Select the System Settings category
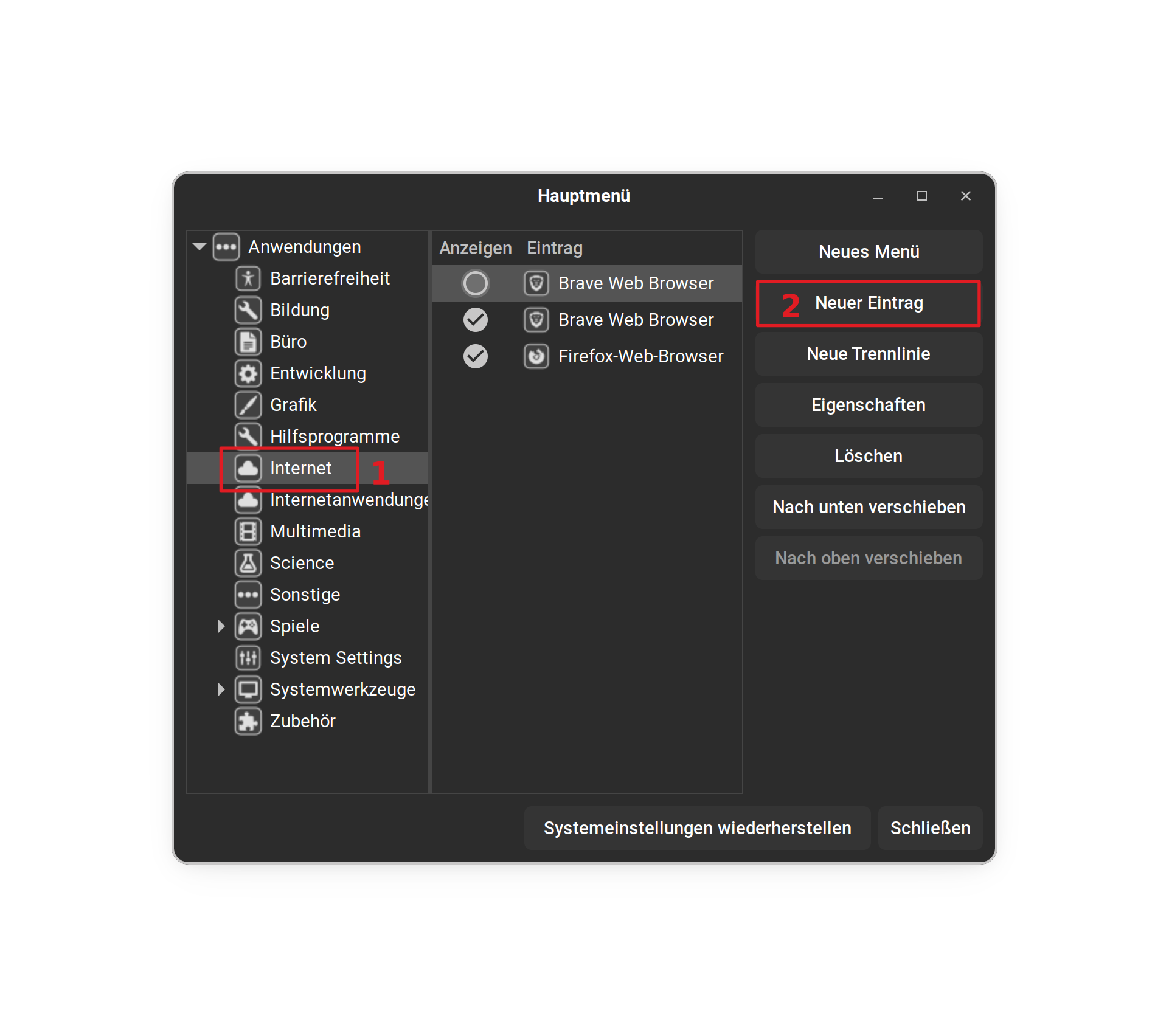 [335, 658]
